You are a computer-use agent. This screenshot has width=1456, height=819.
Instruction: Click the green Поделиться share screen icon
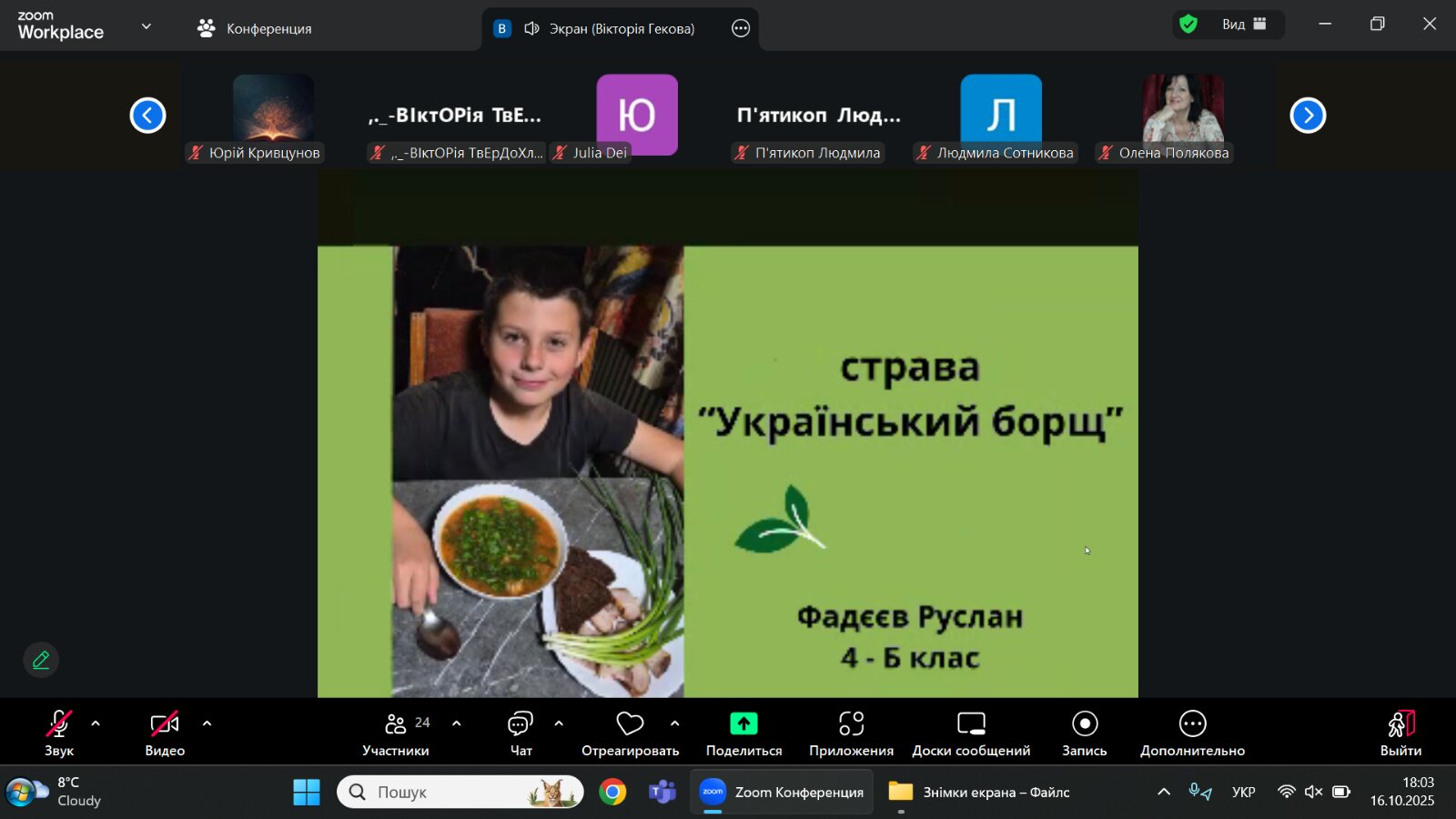point(743,724)
